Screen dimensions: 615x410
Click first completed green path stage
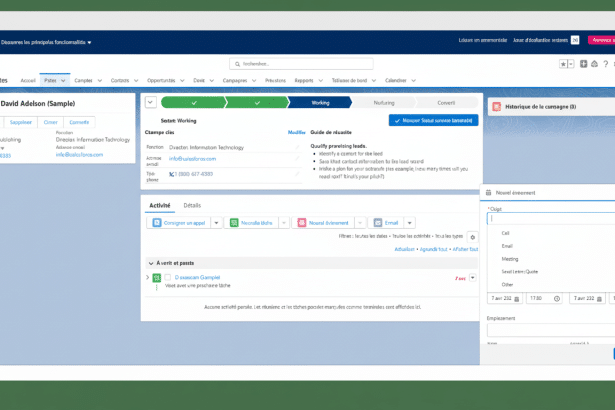[x=193, y=103]
